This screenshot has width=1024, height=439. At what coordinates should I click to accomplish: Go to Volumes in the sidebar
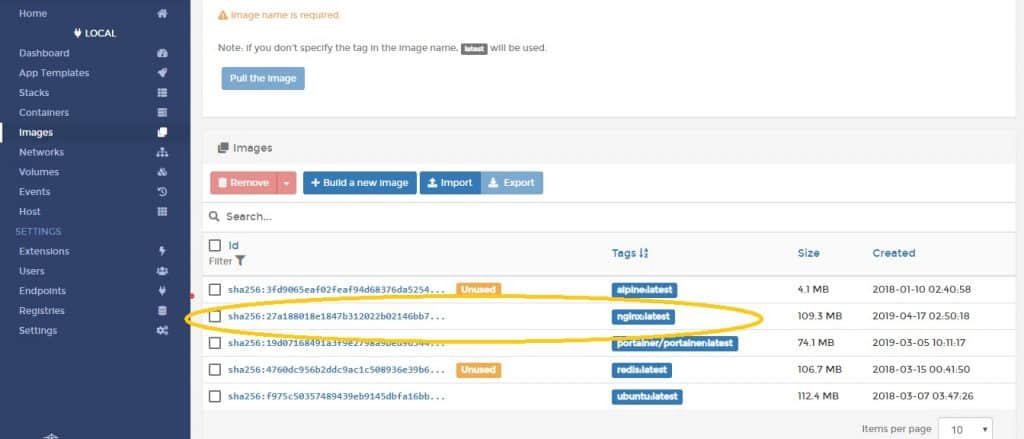[x=39, y=172]
